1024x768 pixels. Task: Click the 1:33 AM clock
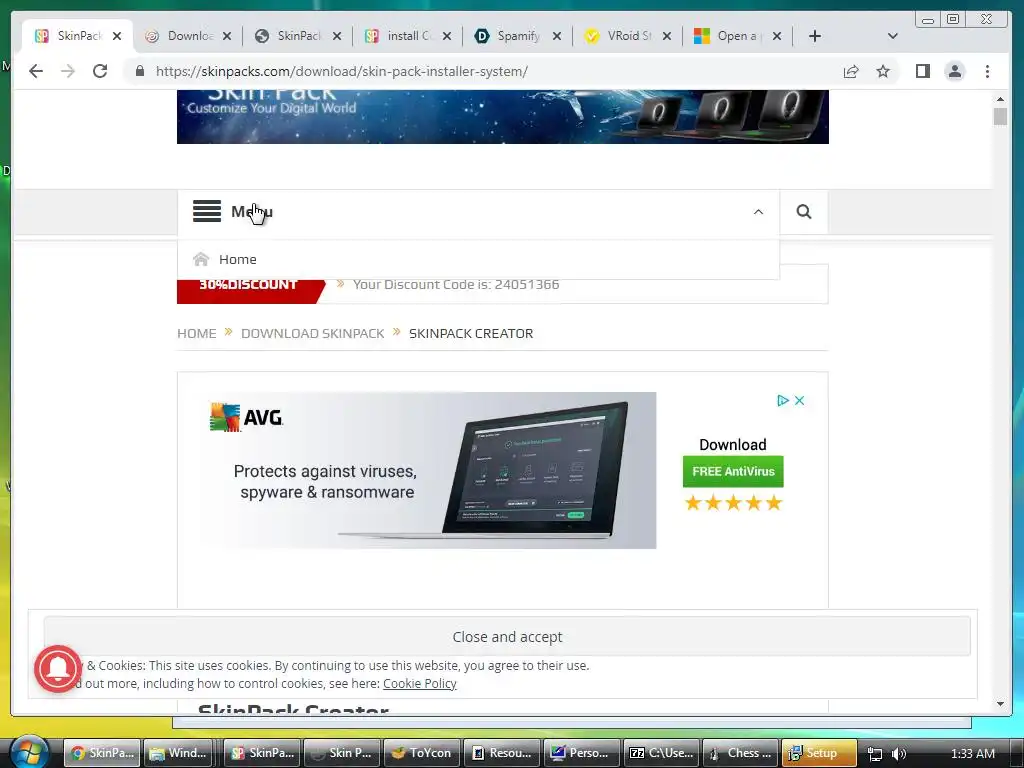click(x=972, y=754)
